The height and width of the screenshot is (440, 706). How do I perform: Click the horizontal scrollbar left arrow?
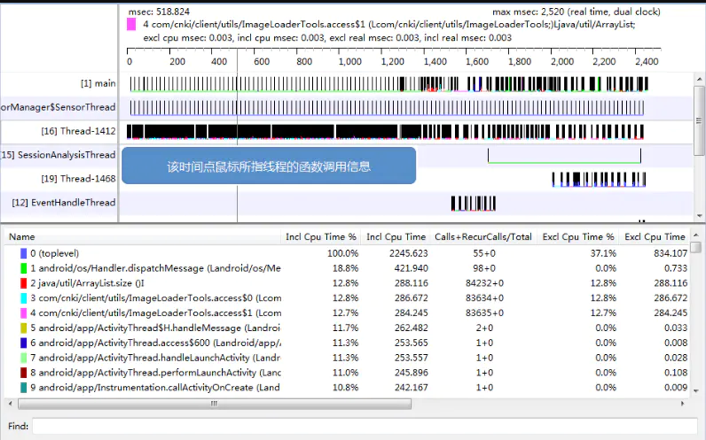click(10, 404)
